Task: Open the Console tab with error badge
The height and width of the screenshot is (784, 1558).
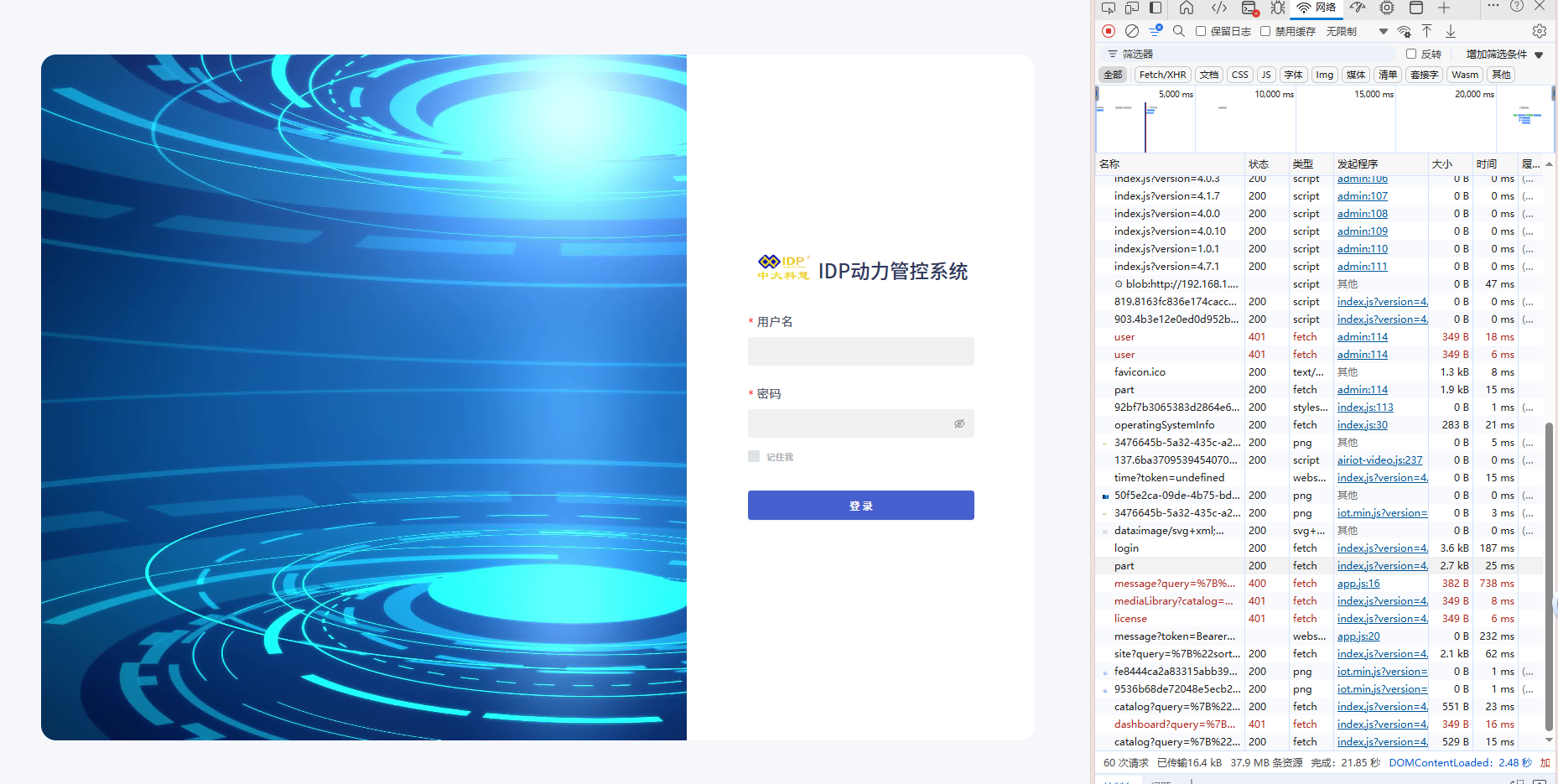Action: 1249,8
